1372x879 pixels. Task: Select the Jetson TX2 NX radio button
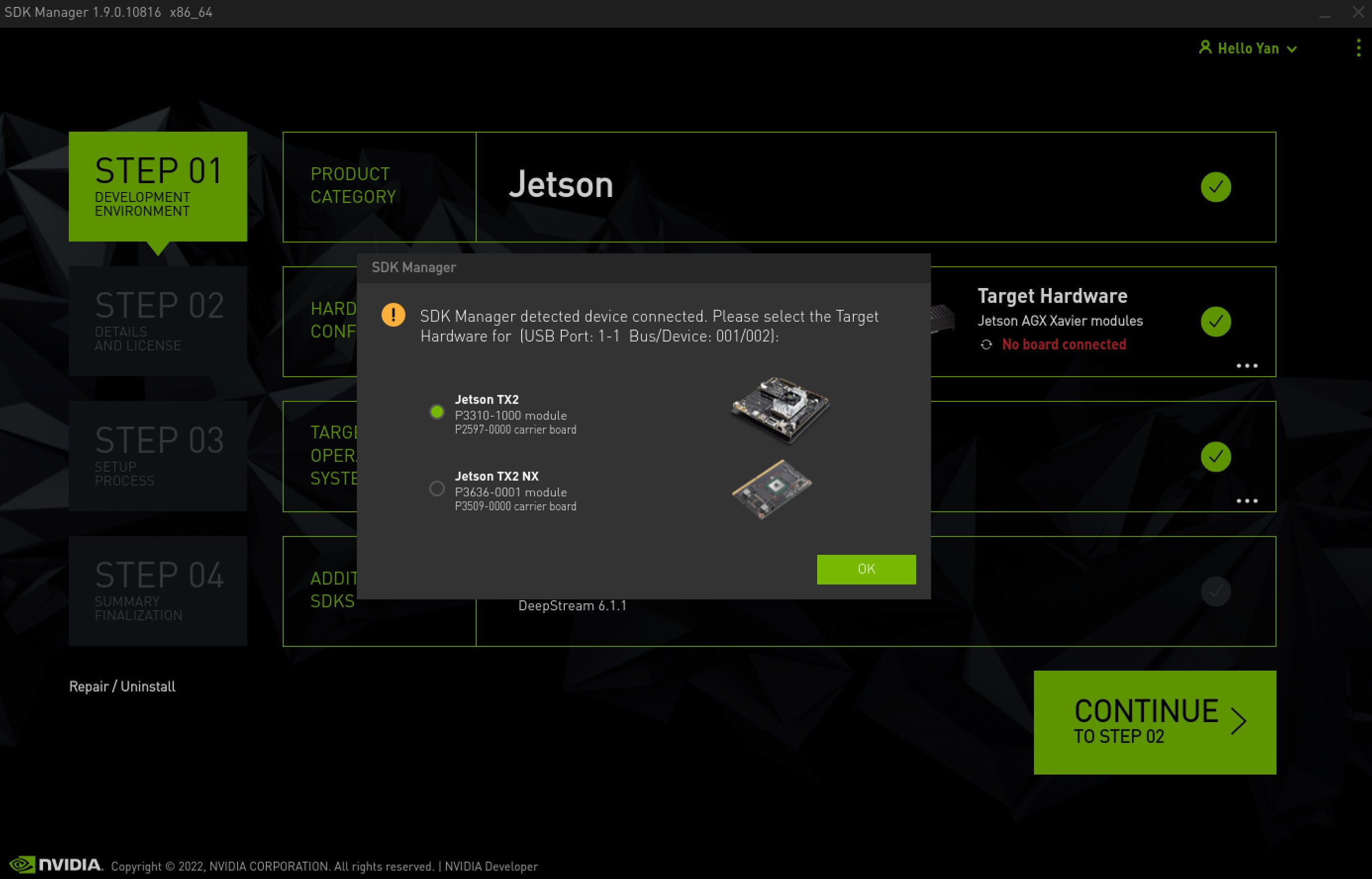(x=437, y=488)
